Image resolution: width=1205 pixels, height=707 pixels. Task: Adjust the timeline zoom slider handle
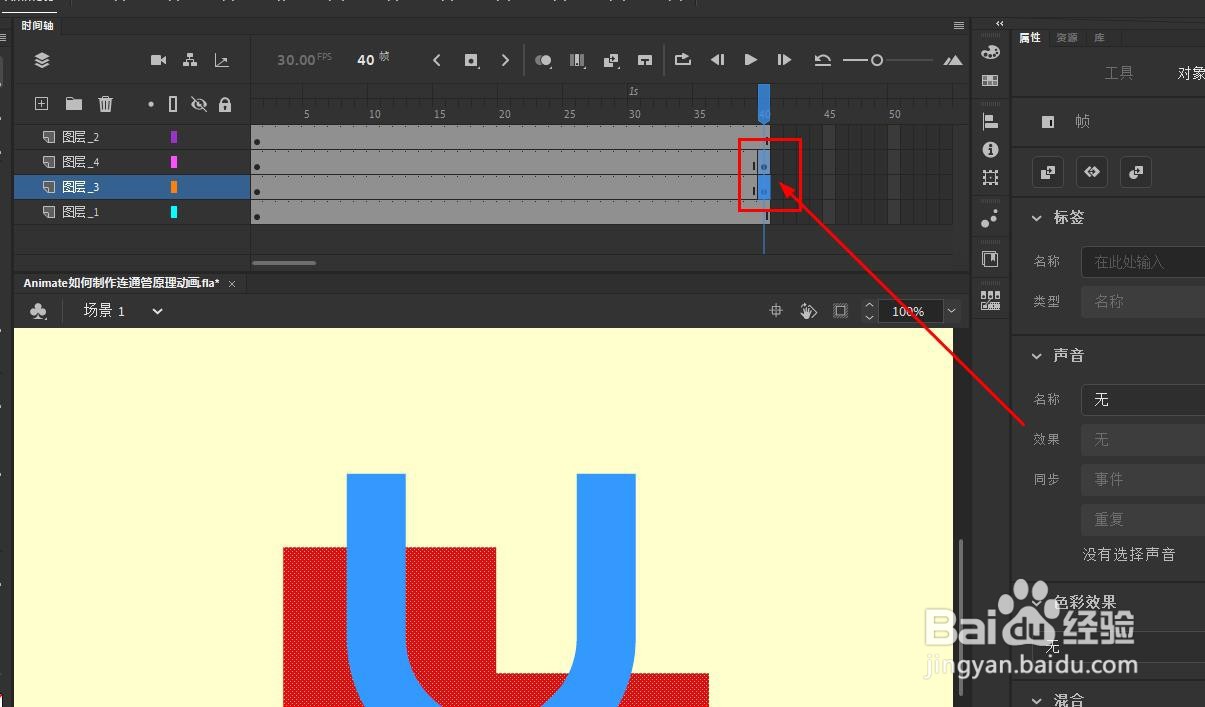[877, 60]
